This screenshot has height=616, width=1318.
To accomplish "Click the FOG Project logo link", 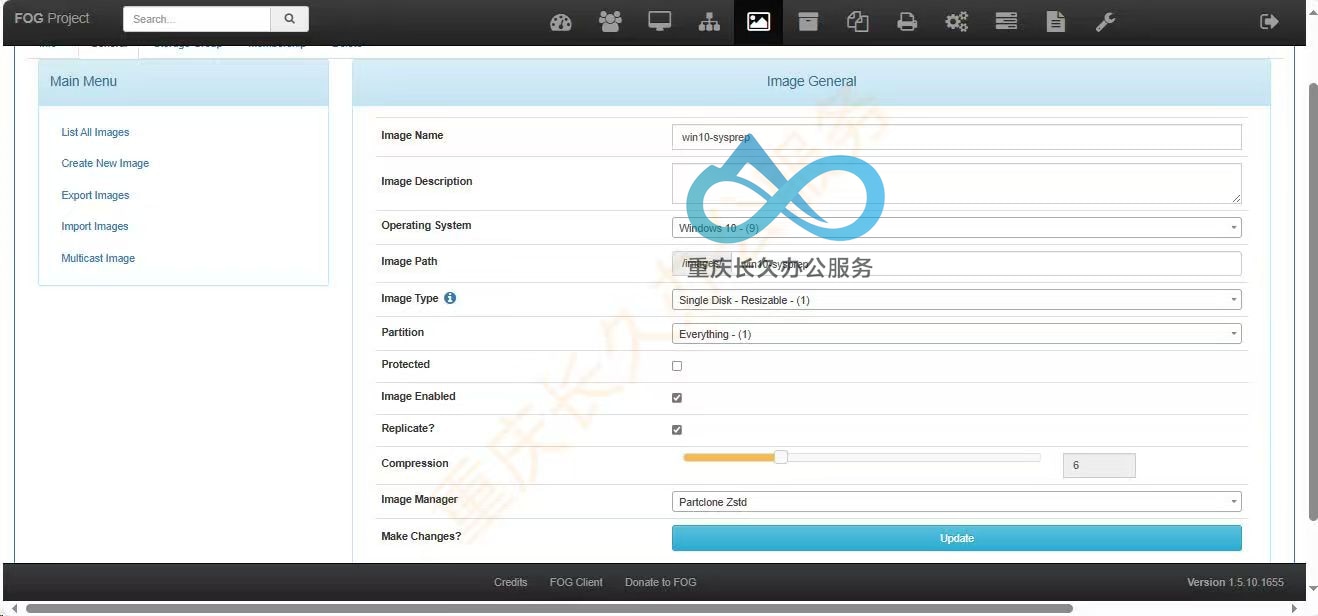I will tap(52, 18).
